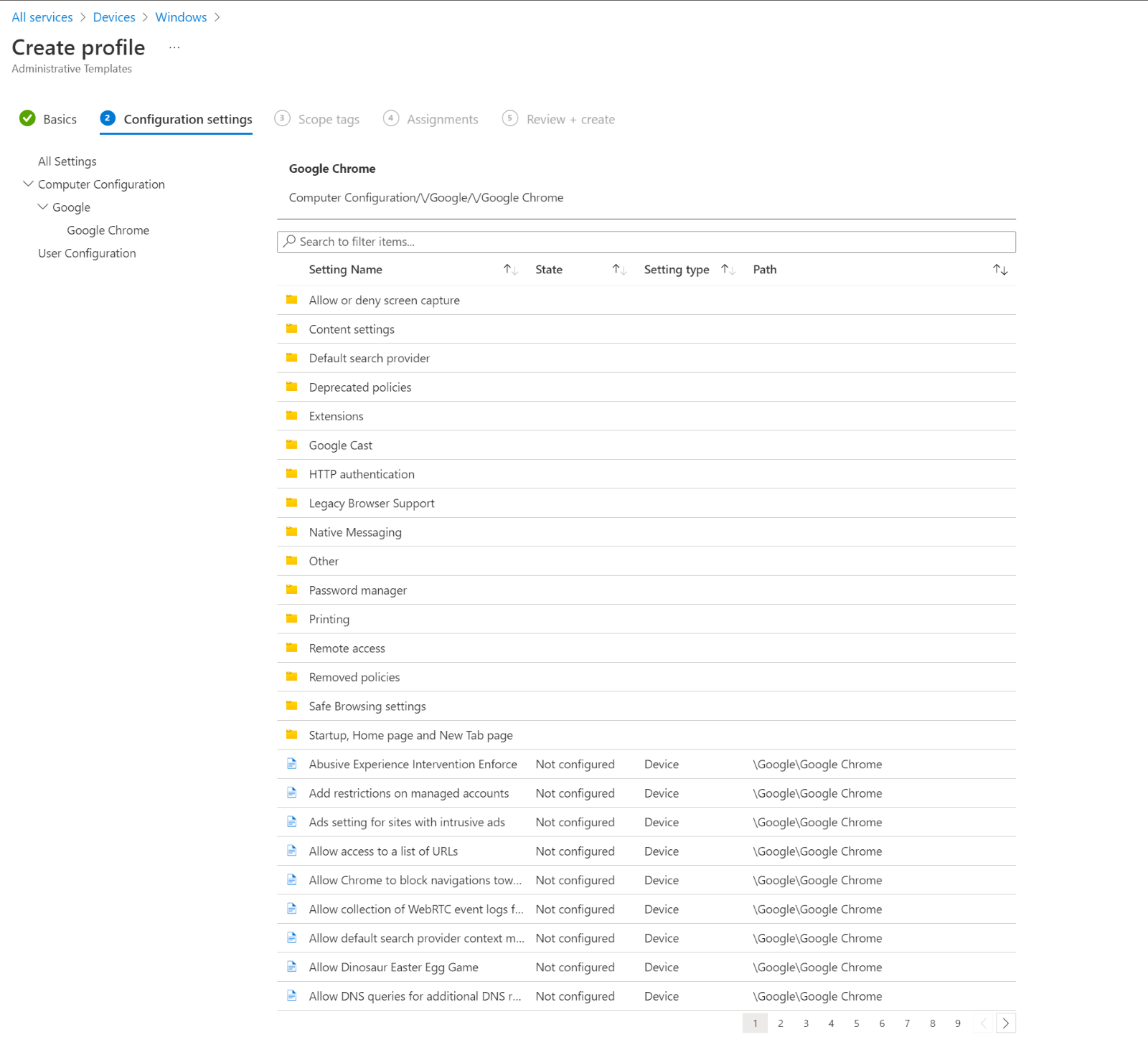
Task: Select the Configuration settings step
Action: coord(177,119)
